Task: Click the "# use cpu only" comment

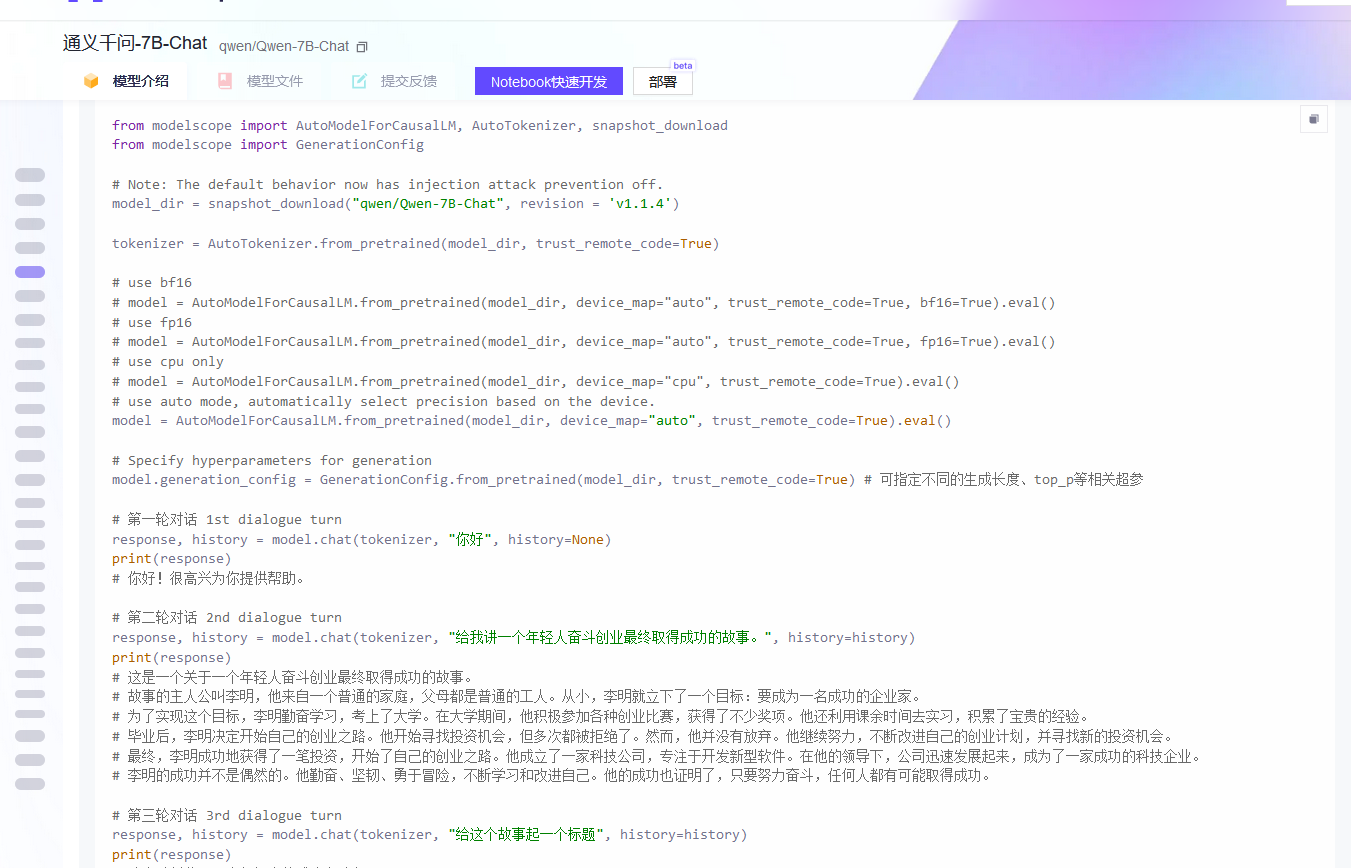Action: point(168,362)
